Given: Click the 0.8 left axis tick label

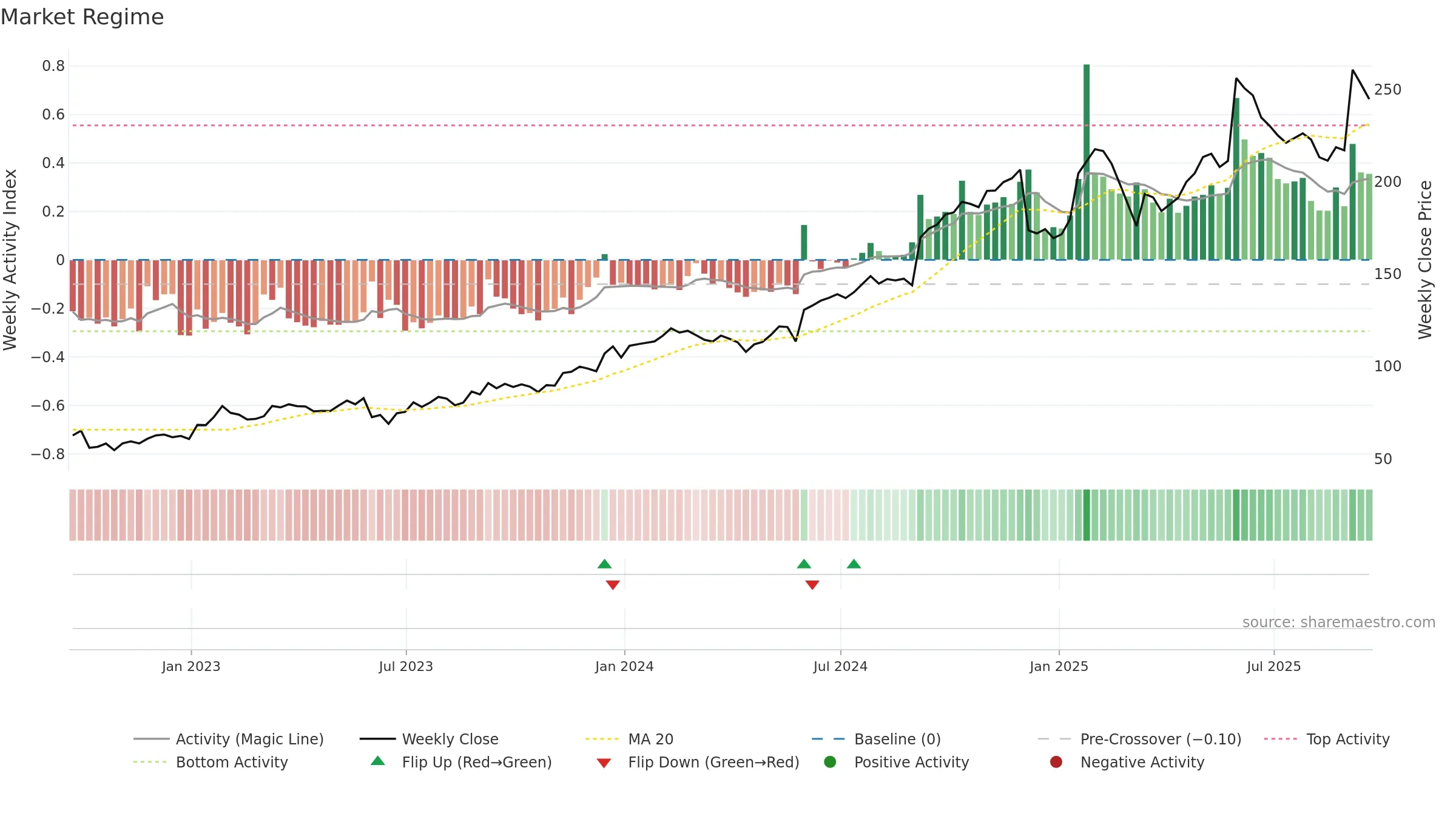Looking at the screenshot, I should (x=53, y=66).
